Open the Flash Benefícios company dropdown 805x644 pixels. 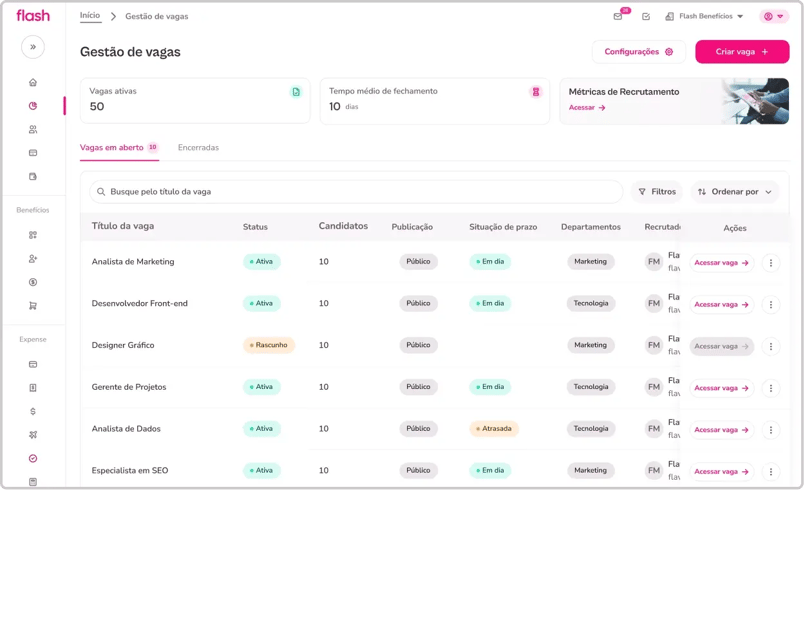pyautogui.click(x=704, y=16)
